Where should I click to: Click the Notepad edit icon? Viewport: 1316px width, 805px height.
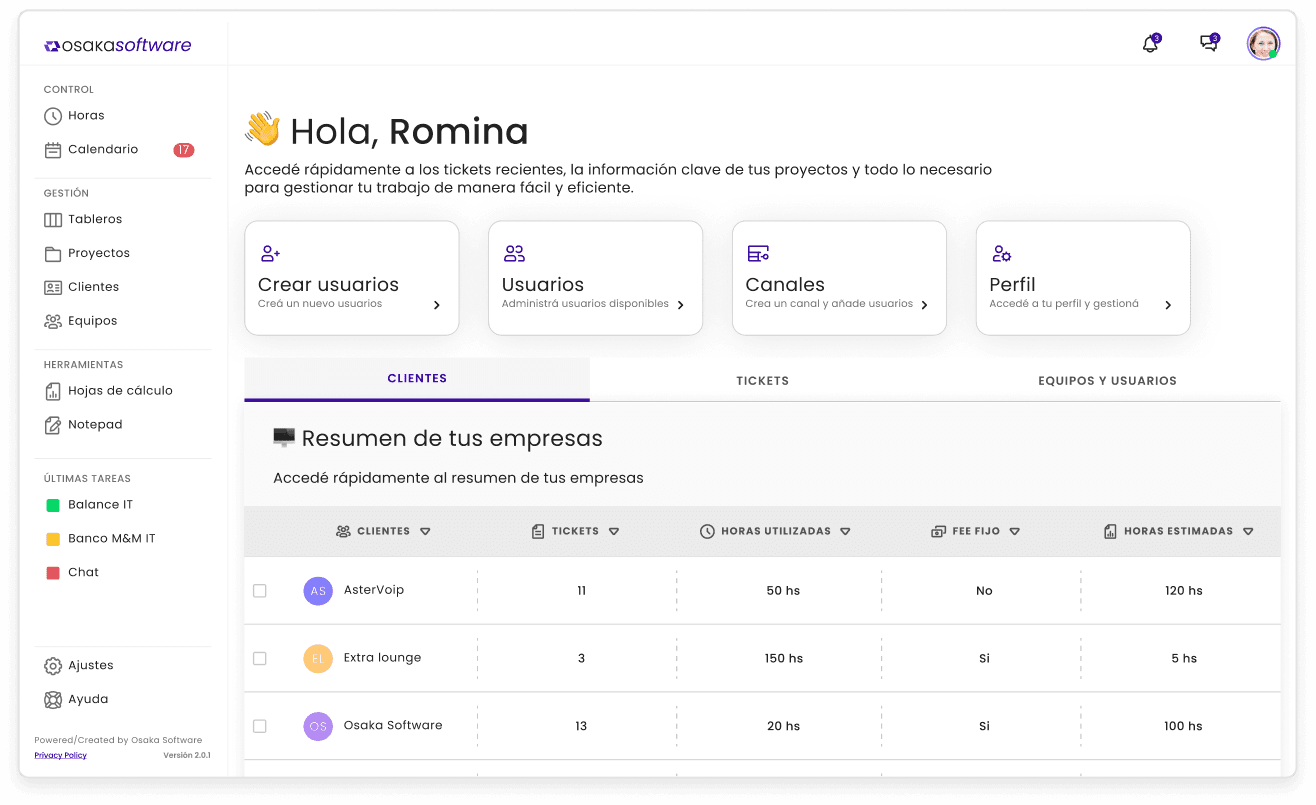tap(53, 425)
